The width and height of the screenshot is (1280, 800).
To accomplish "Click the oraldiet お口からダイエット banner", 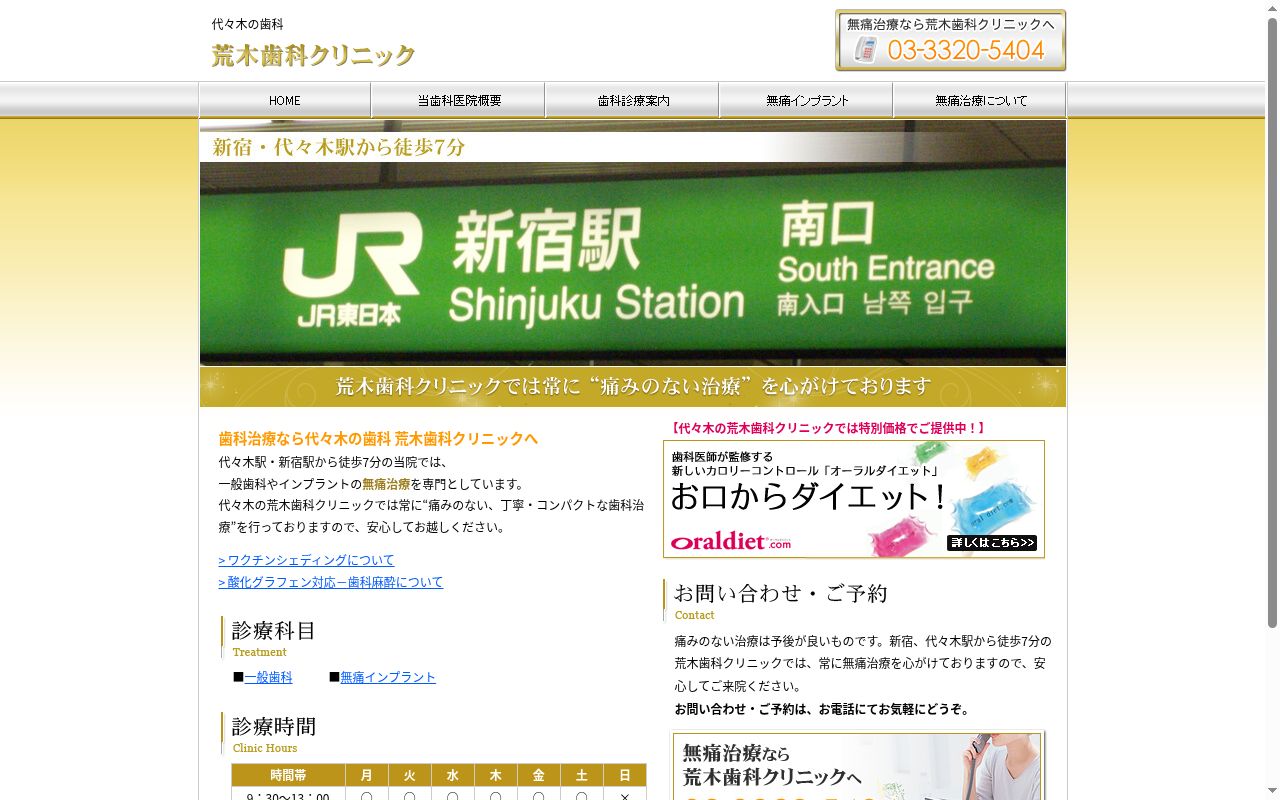I will point(854,499).
